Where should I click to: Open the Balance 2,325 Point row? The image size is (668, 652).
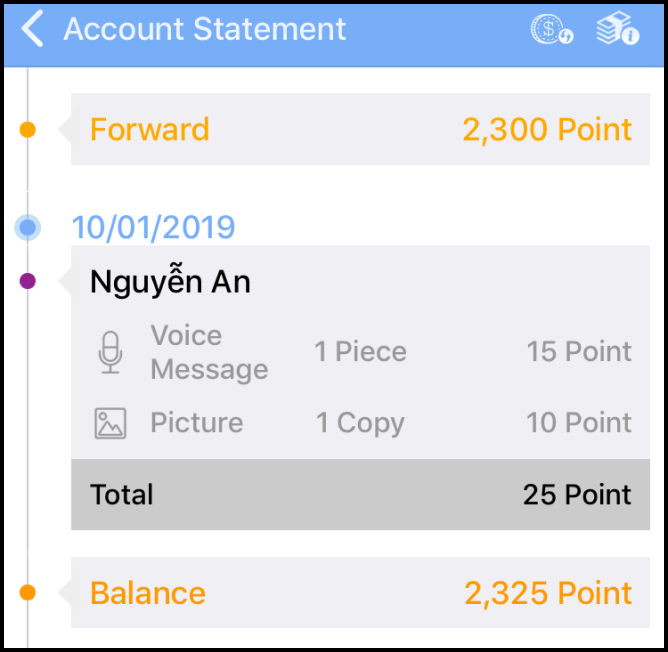tap(360, 592)
